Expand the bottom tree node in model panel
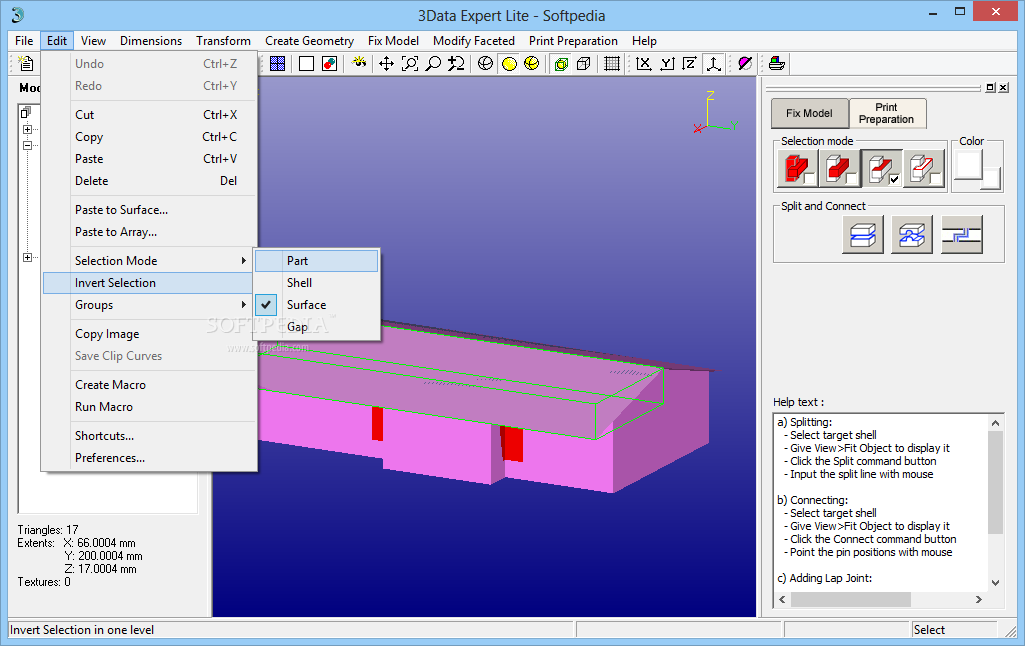The width and height of the screenshot is (1025, 646). [27, 258]
